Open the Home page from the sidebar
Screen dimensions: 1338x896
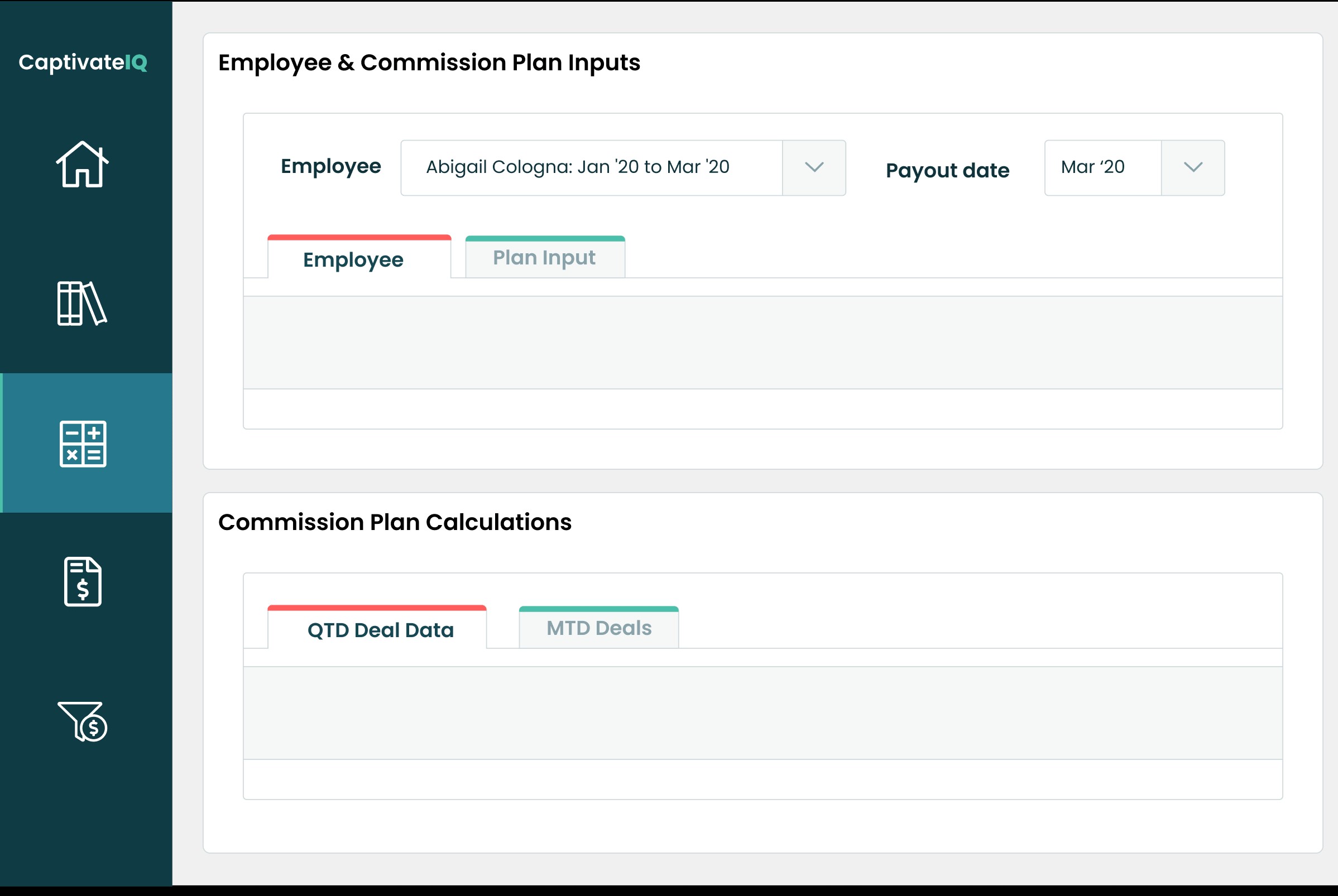tap(82, 164)
